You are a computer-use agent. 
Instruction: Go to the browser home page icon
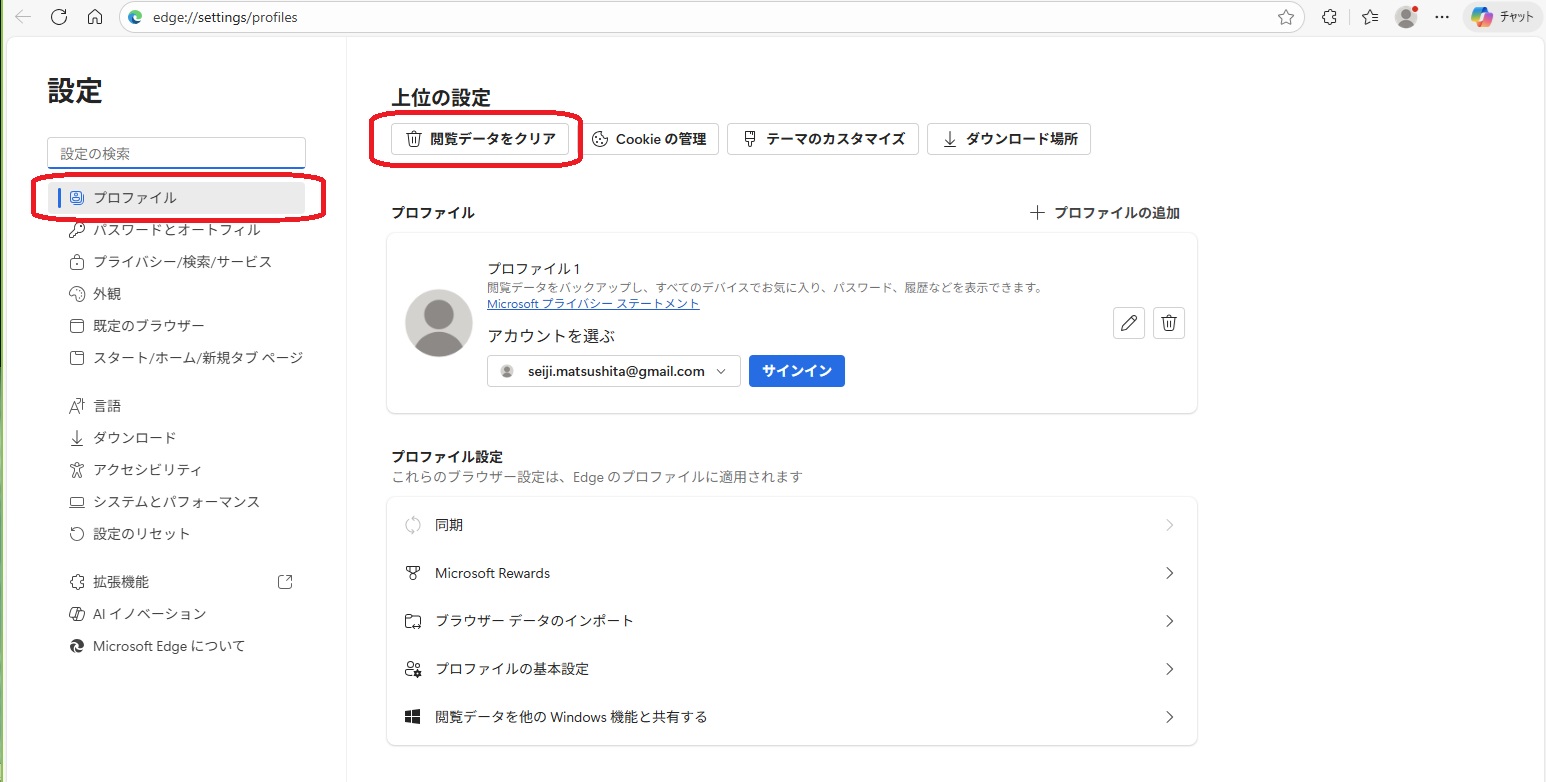click(x=95, y=17)
